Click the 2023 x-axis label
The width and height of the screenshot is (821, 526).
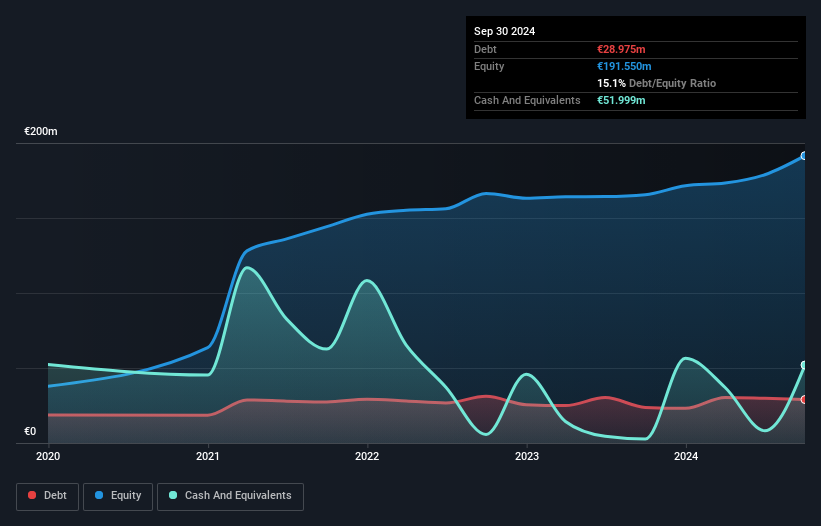click(527, 456)
